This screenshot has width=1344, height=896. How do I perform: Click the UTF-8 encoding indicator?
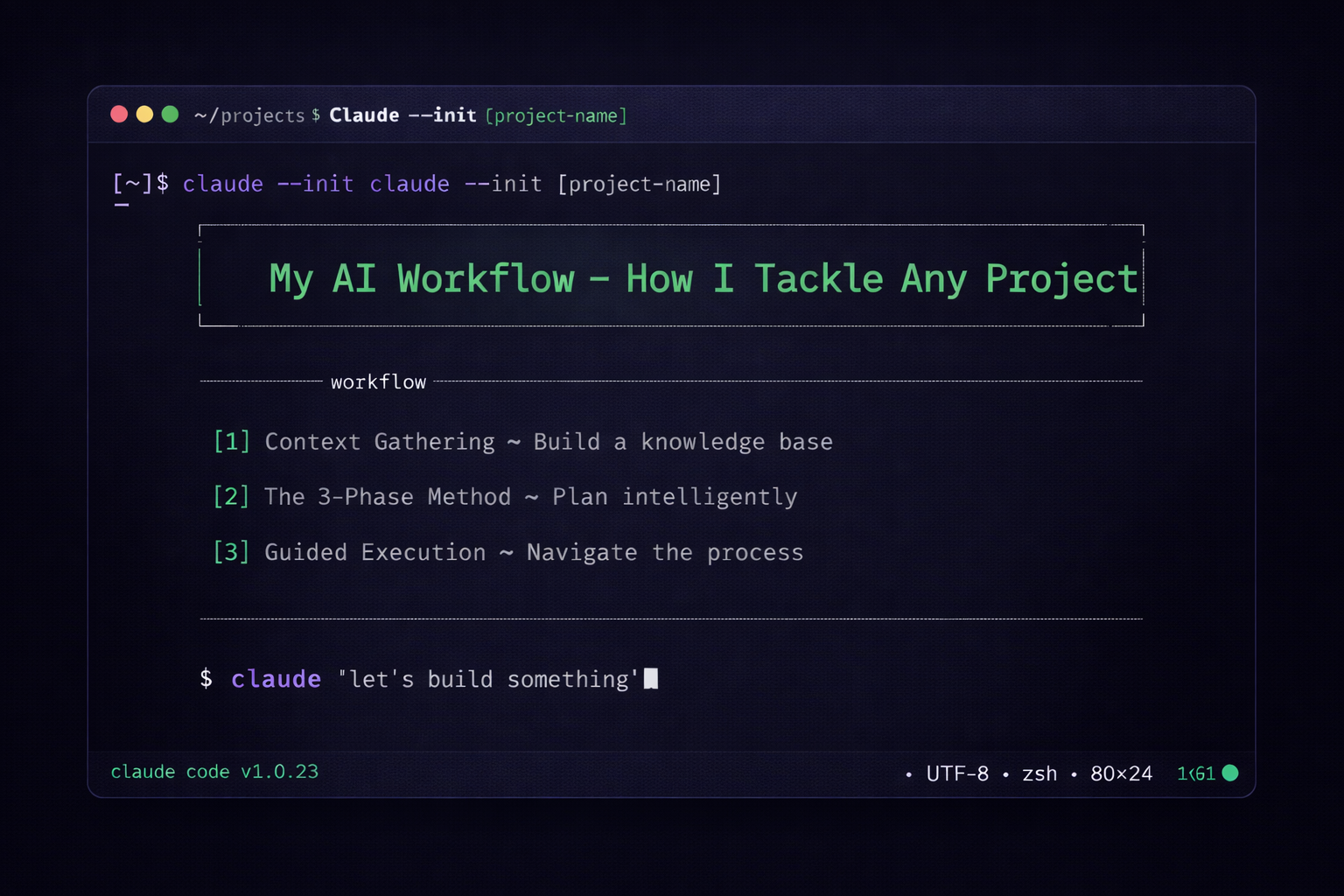(x=957, y=773)
